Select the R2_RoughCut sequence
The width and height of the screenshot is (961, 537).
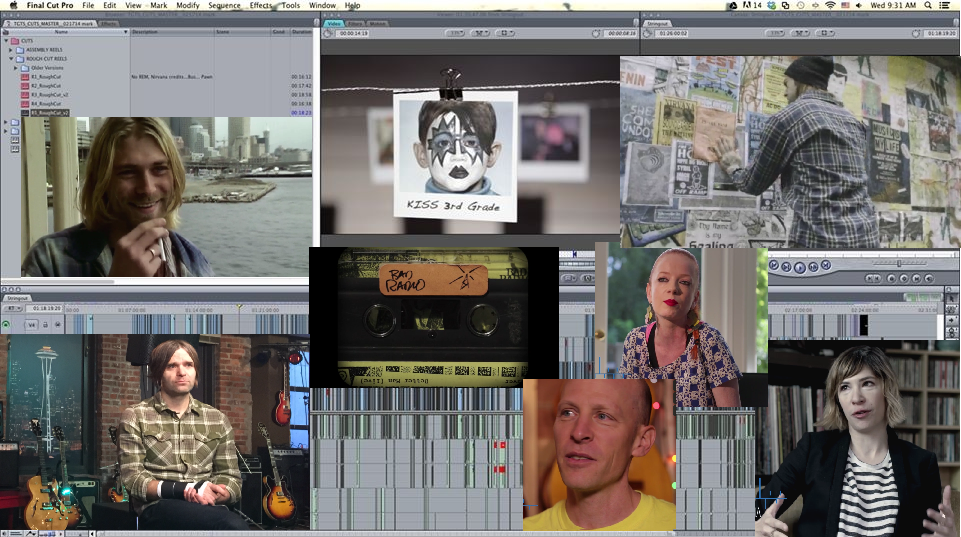pyautogui.click(x=45, y=86)
